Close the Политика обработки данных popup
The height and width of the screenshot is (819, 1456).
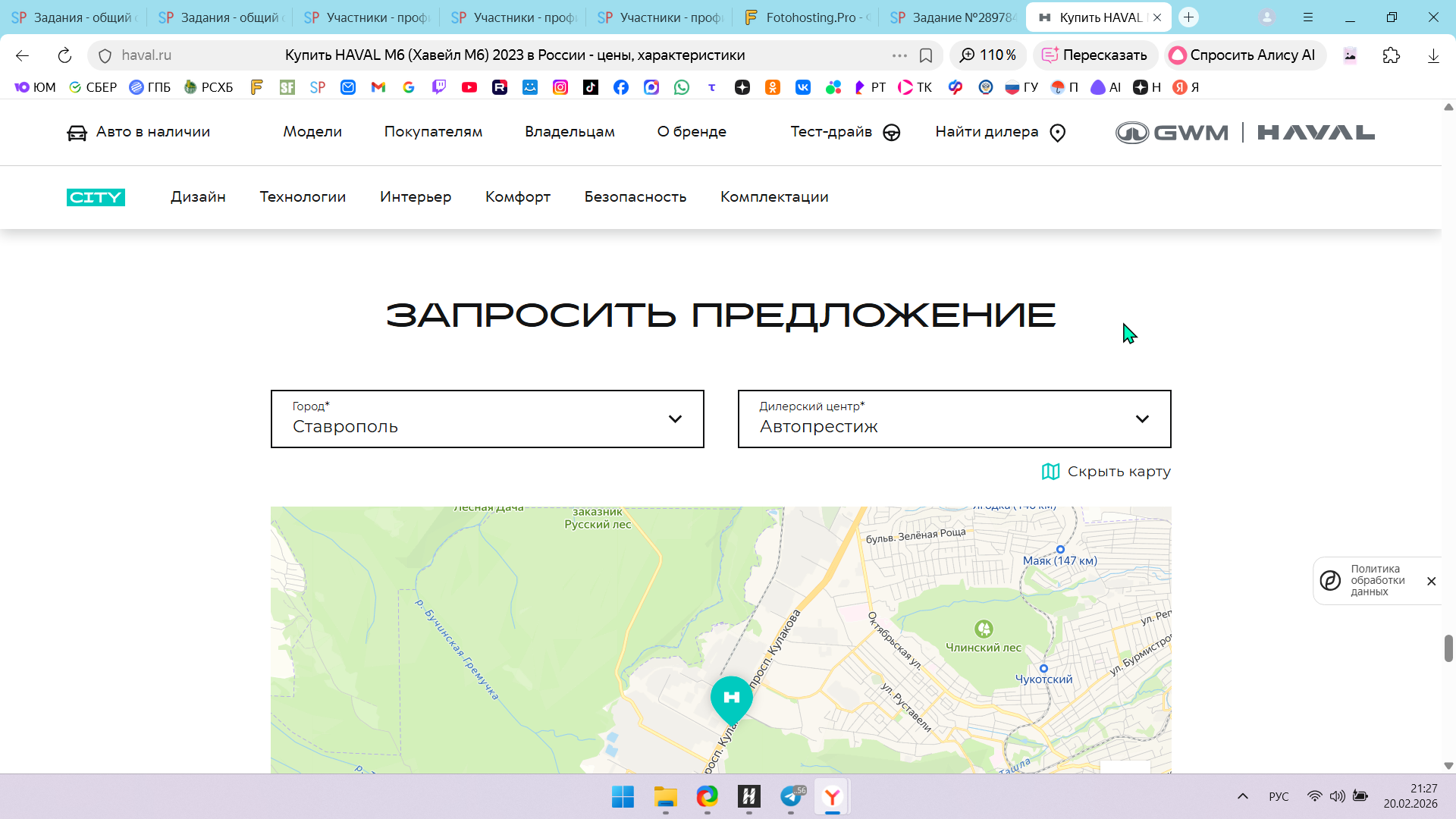point(1431,582)
